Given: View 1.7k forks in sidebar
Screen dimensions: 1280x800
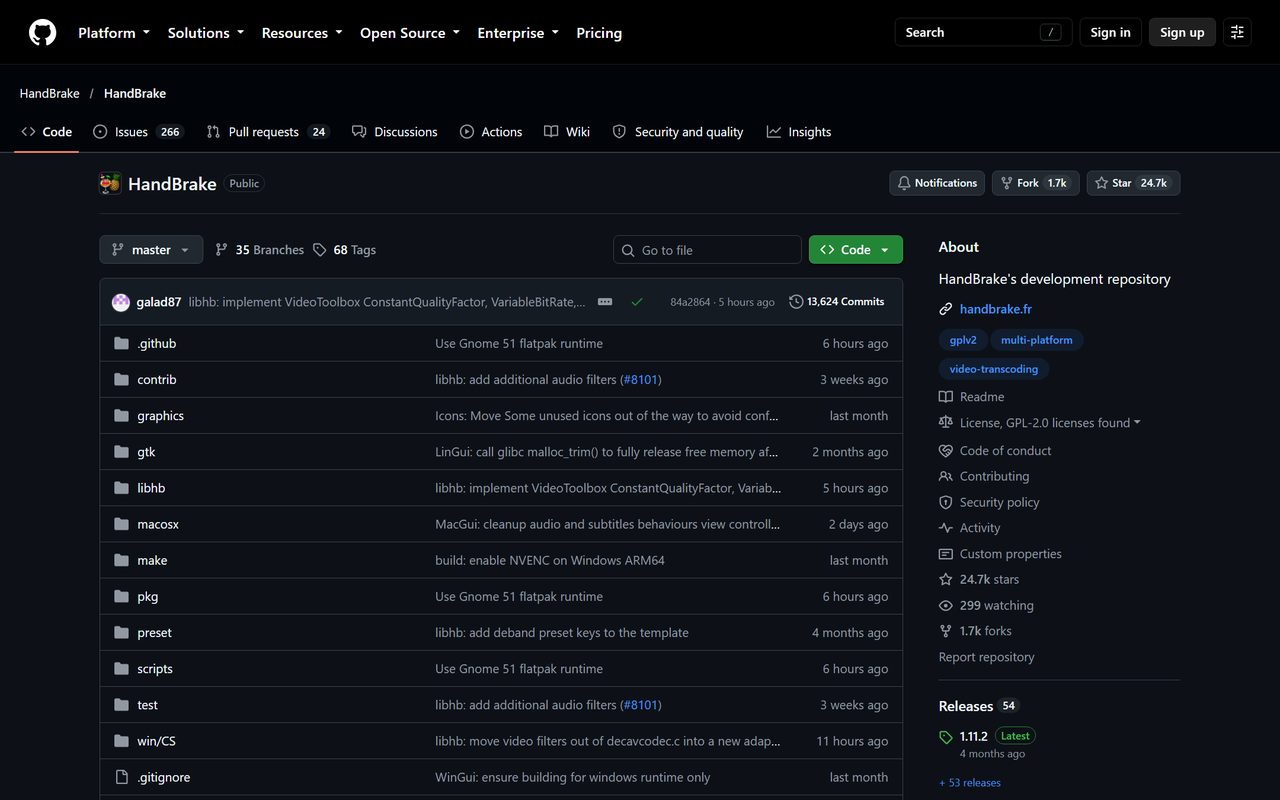Looking at the screenshot, I should click(975, 631).
